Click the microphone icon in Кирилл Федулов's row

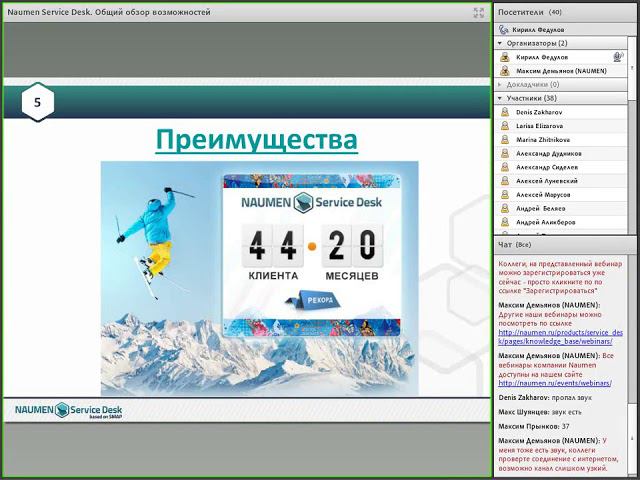click(x=618, y=57)
